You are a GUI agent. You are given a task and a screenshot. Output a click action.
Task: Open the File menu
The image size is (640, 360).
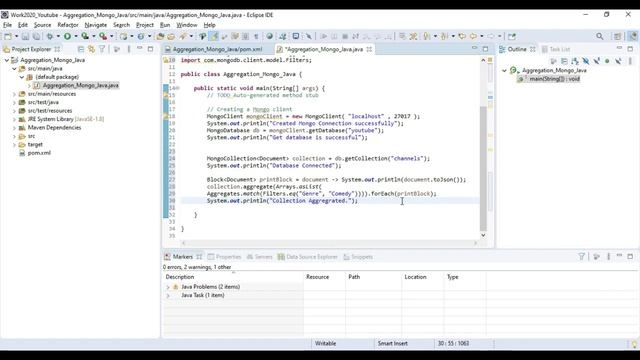click(x=7, y=25)
